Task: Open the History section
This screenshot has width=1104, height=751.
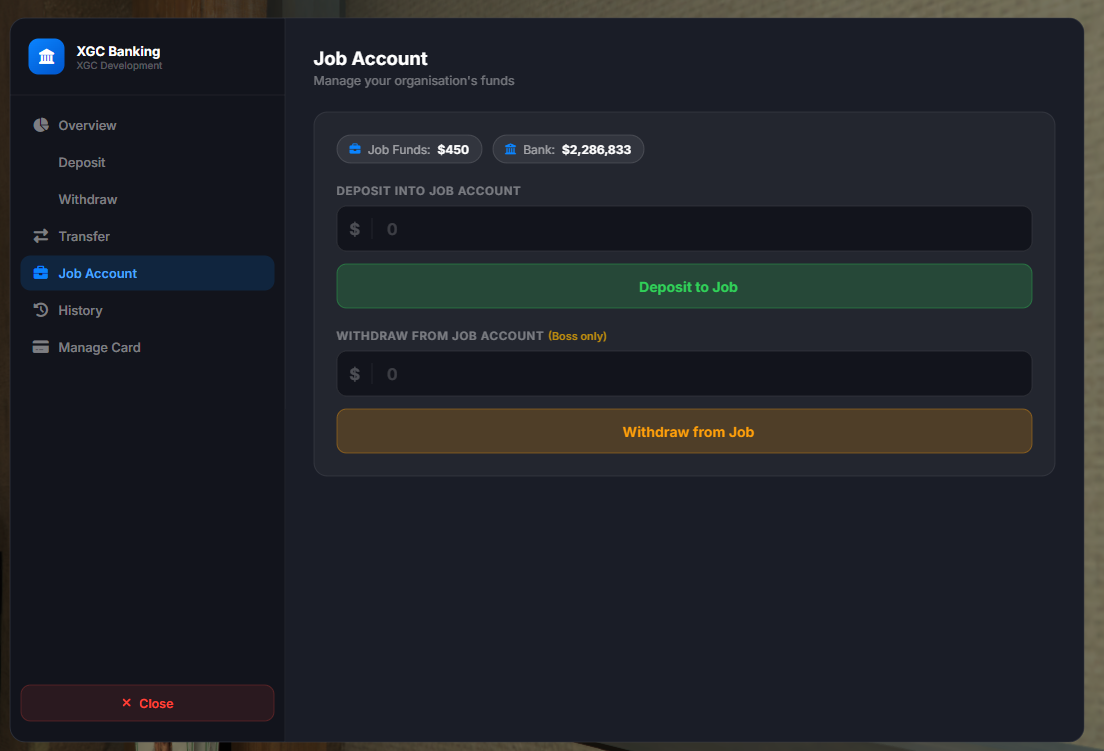Action: pyautogui.click(x=147, y=310)
